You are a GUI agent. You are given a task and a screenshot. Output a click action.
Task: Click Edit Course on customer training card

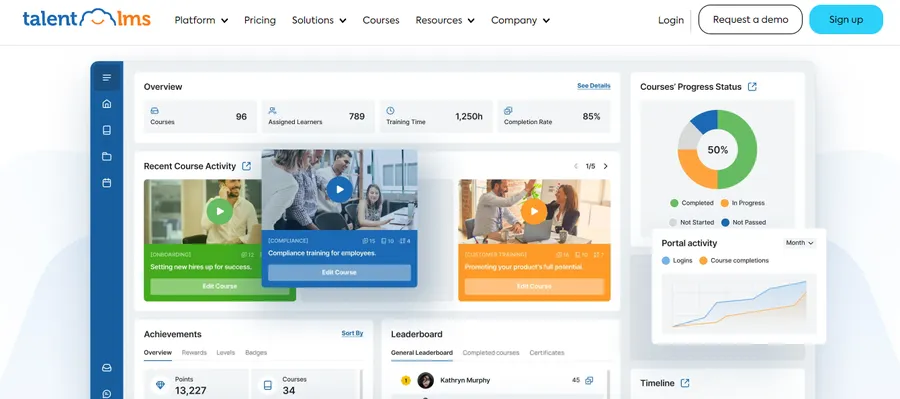point(534,286)
